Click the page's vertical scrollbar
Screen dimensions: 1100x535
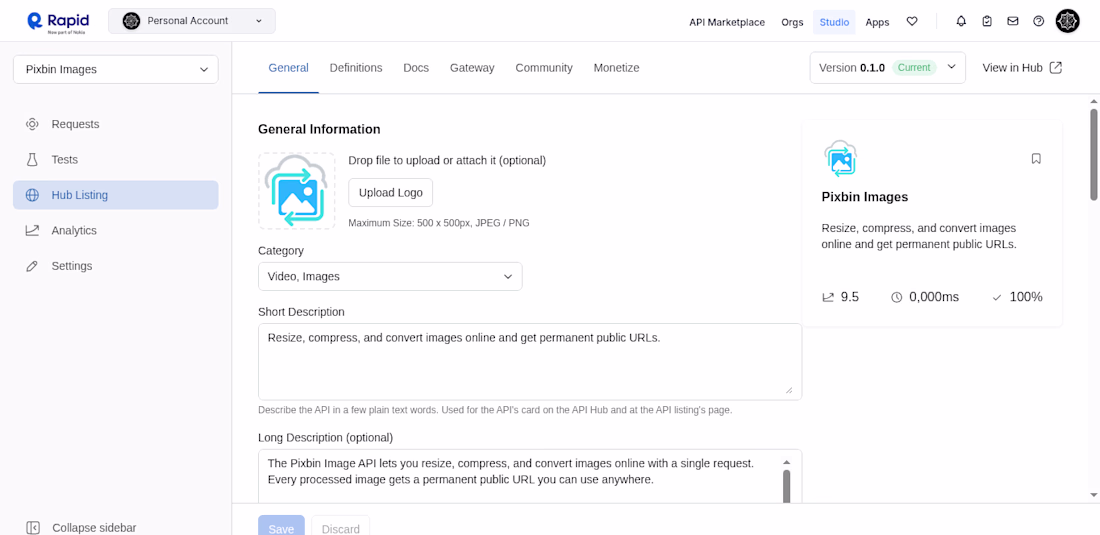click(1093, 155)
